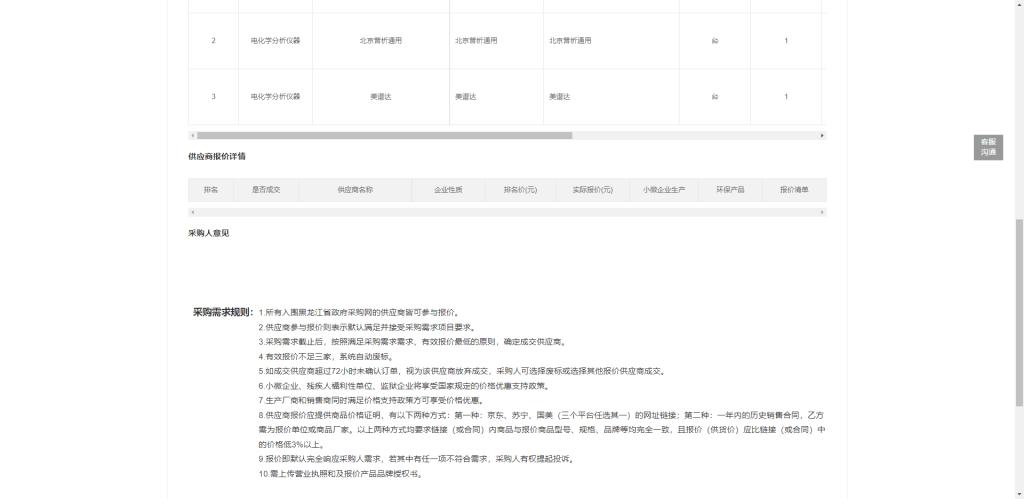Screen dimensions: 1024x499
Task: Click the 报价清单 column header
Action: click(x=794, y=190)
